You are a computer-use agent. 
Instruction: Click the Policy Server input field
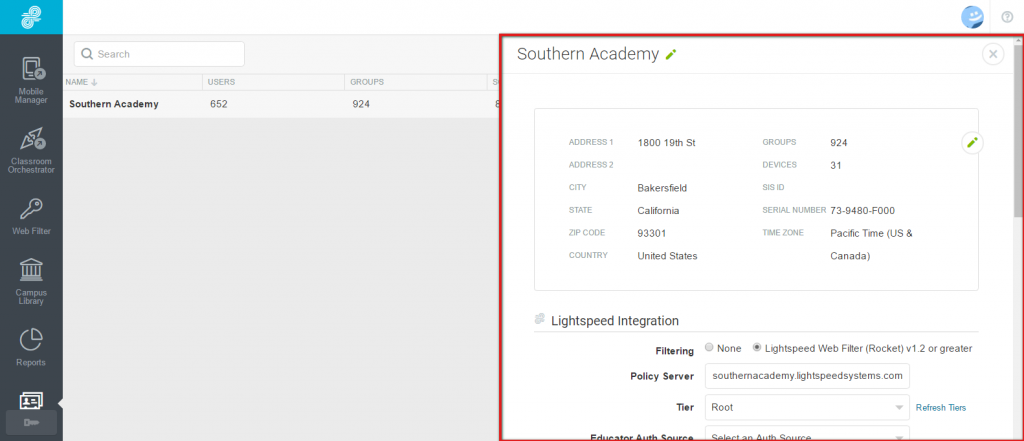click(807, 376)
